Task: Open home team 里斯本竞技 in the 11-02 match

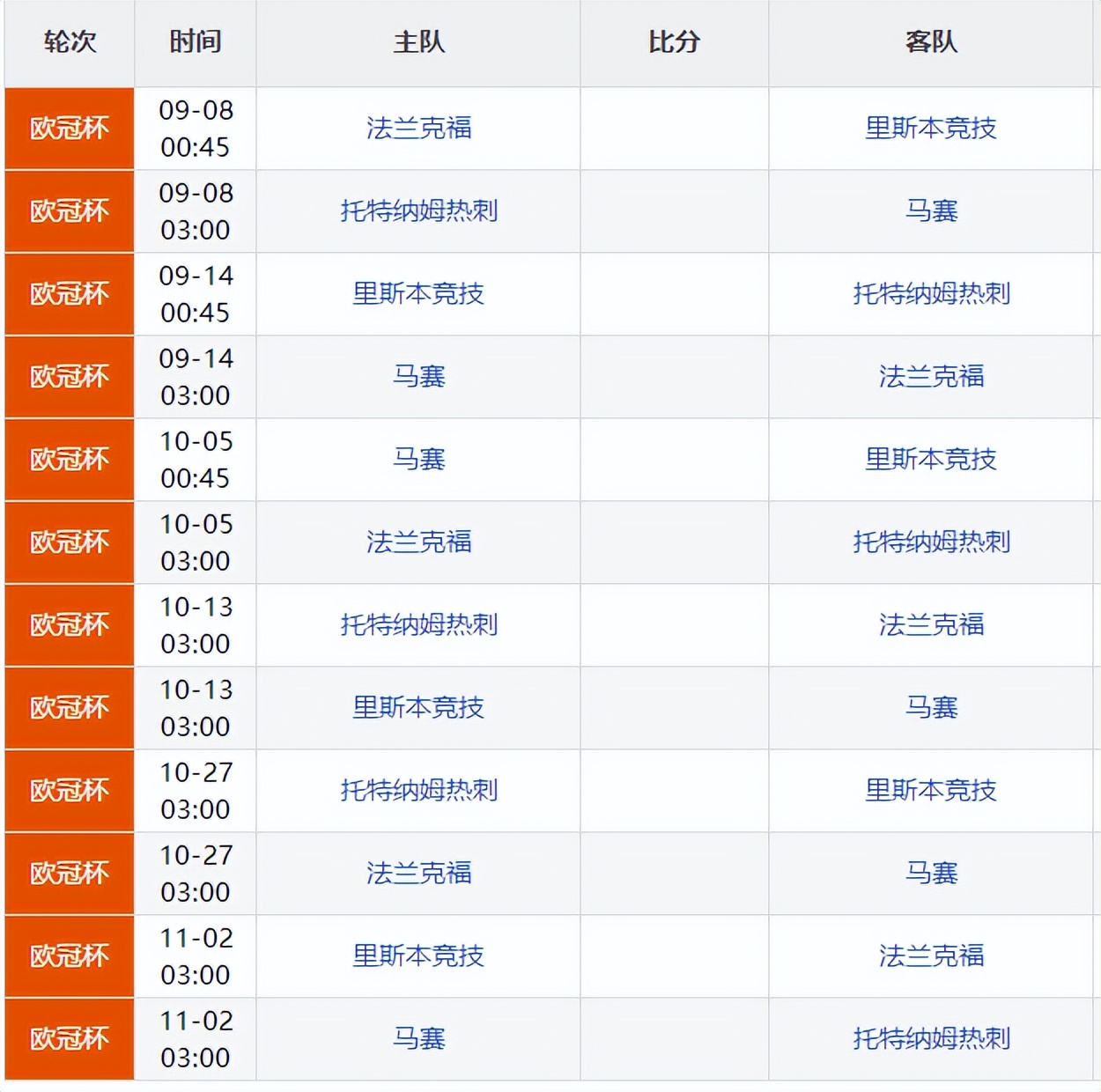Action: [x=418, y=956]
